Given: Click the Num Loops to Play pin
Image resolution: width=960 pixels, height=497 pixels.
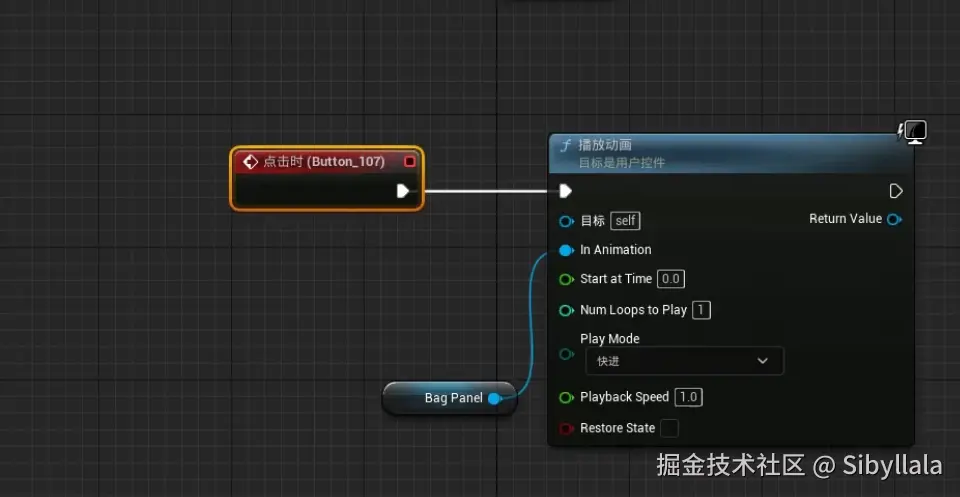Looking at the screenshot, I should click(566, 310).
